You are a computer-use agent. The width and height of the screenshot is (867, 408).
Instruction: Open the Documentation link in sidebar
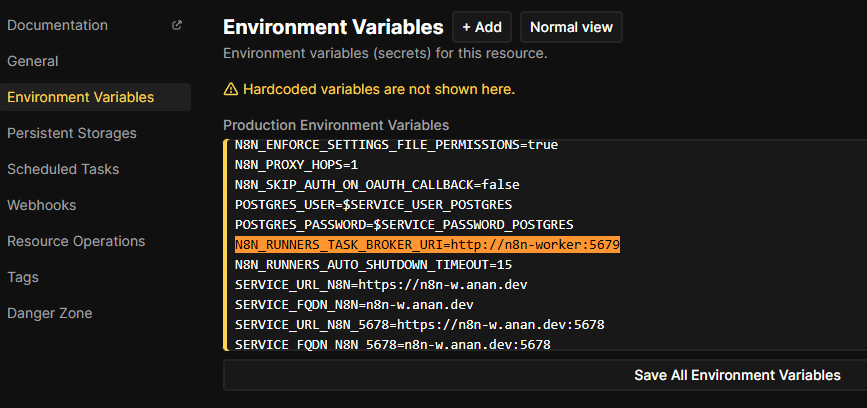57,25
